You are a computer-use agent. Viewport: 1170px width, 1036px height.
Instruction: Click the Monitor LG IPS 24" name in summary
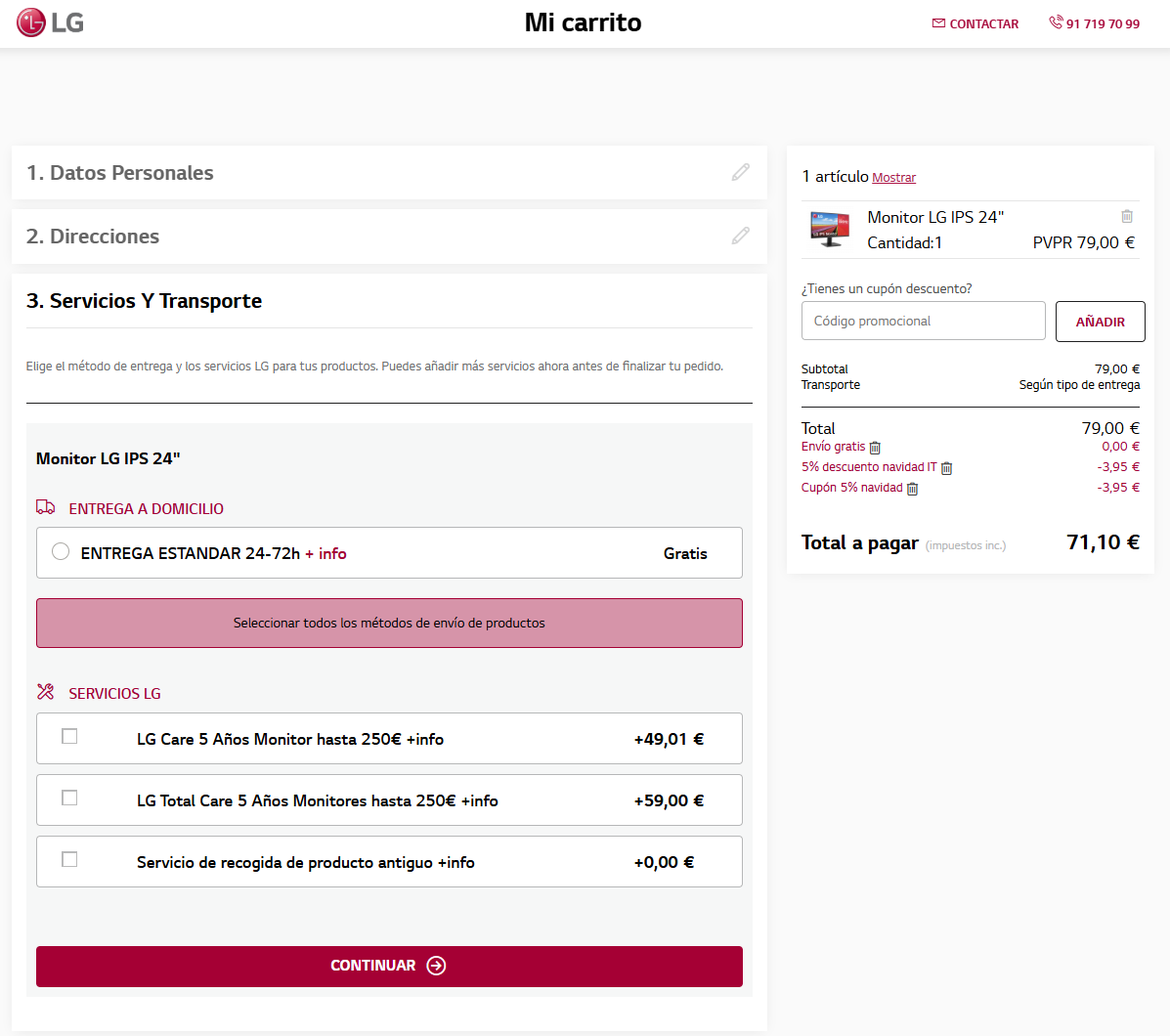935,217
